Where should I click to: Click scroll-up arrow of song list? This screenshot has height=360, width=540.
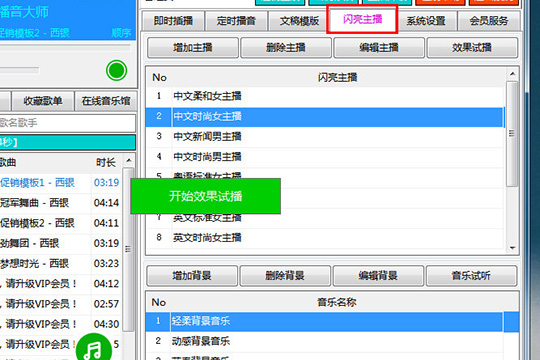[x=128, y=160]
